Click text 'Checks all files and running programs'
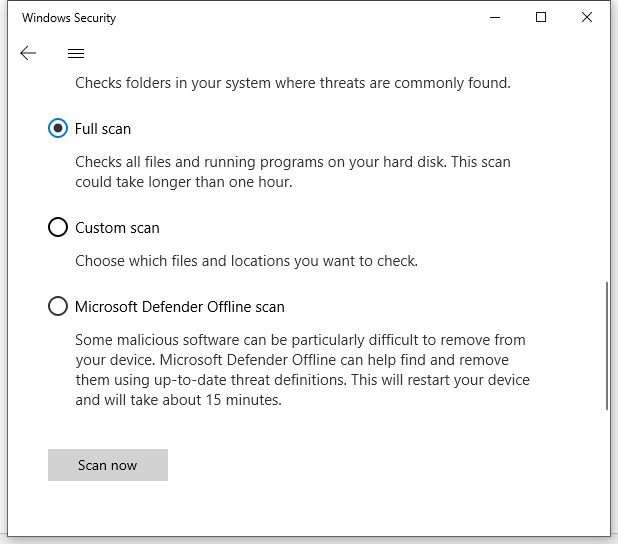This screenshot has height=544, width=618. pos(200,162)
